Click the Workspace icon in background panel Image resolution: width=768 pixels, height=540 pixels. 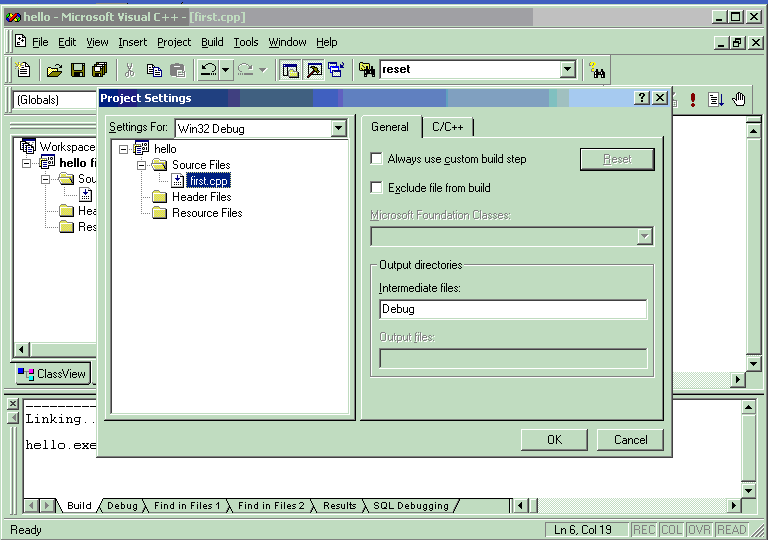click(x=27, y=146)
